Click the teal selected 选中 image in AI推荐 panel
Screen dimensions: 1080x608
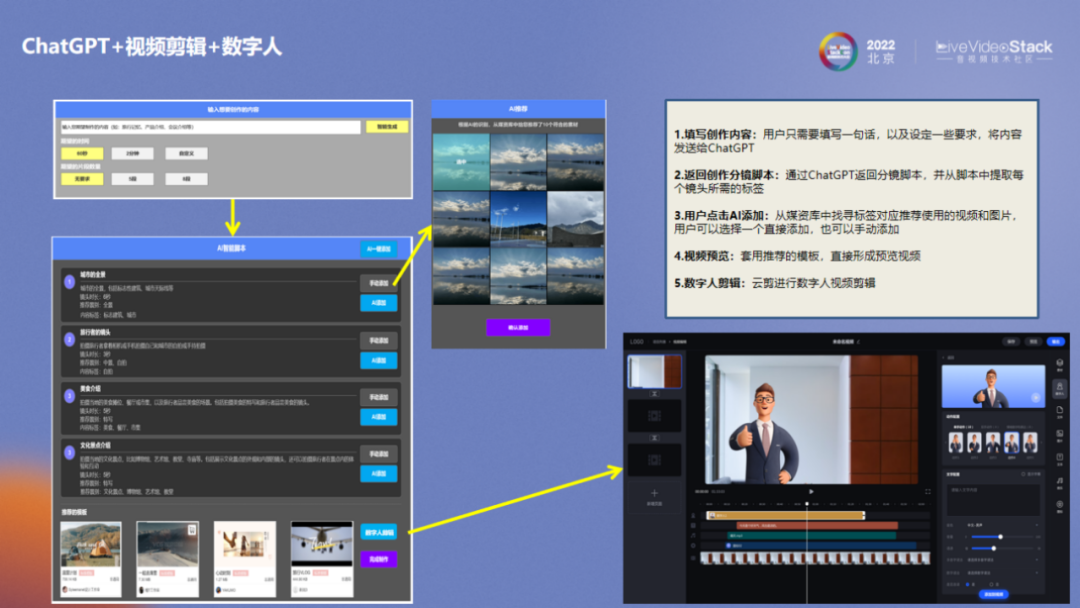pyautogui.click(x=461, y=162)
